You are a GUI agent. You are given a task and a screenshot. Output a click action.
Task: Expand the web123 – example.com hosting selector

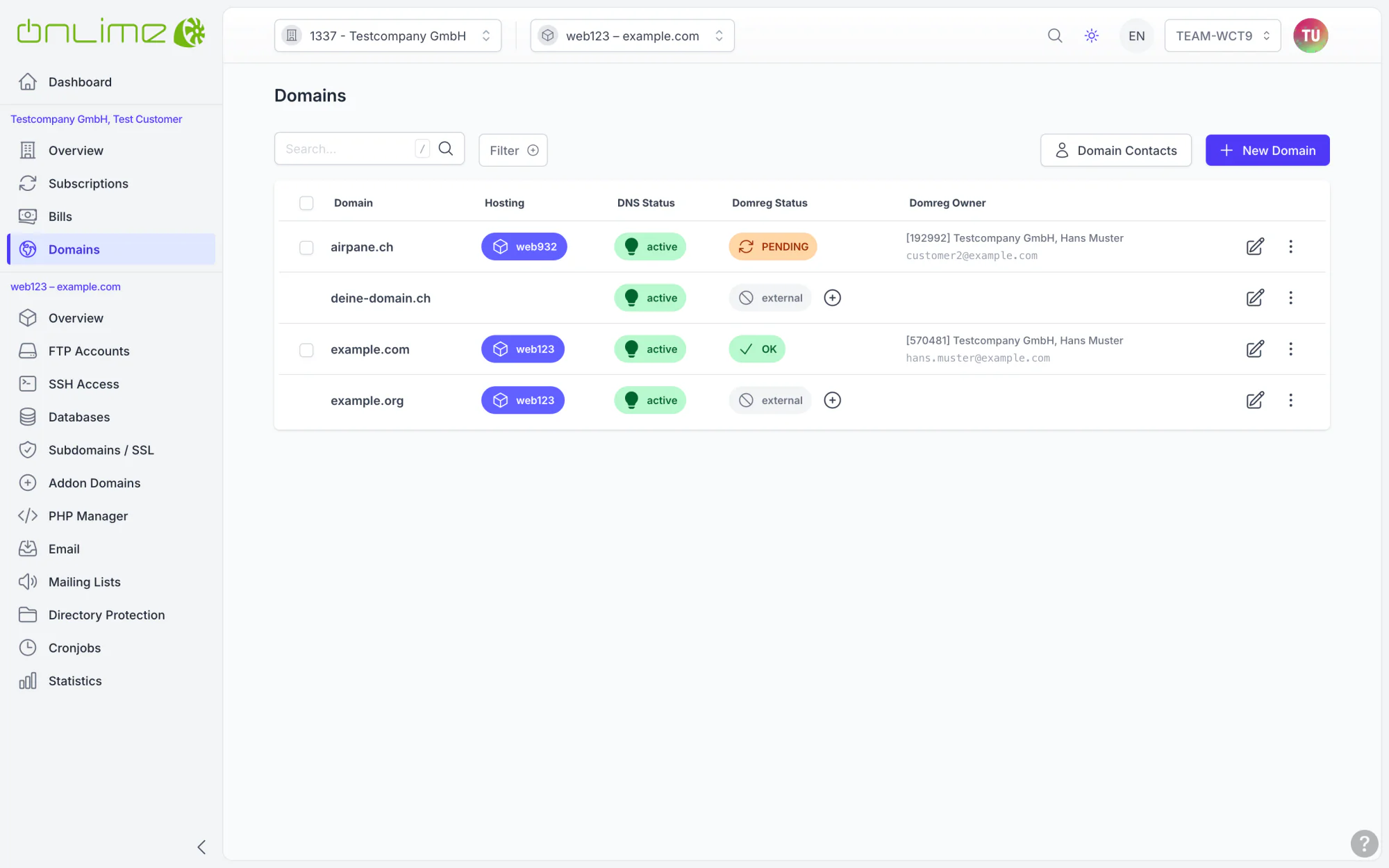point(632,35)
